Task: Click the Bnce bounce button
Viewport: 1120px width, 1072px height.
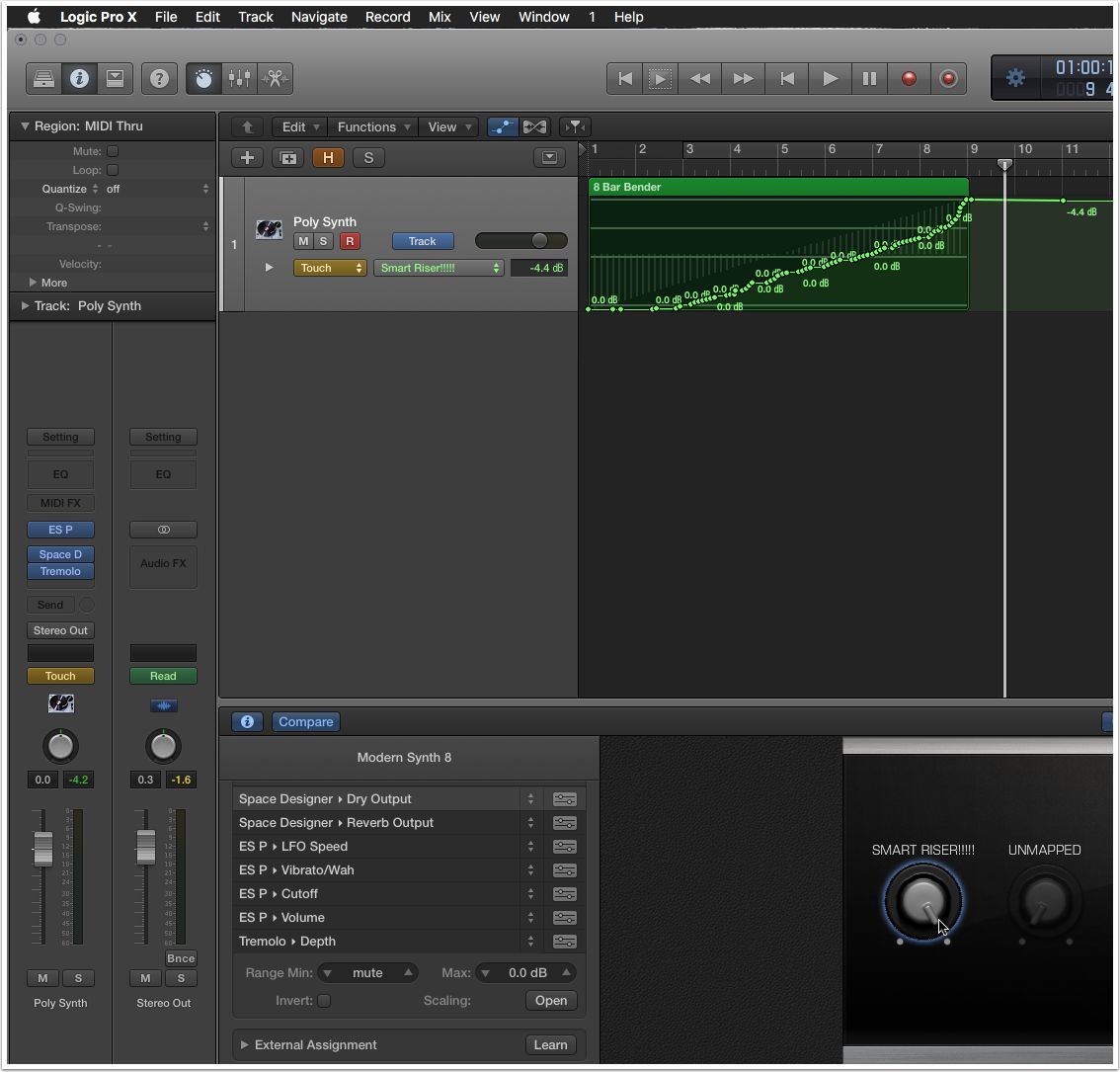Action: point(181,958)
